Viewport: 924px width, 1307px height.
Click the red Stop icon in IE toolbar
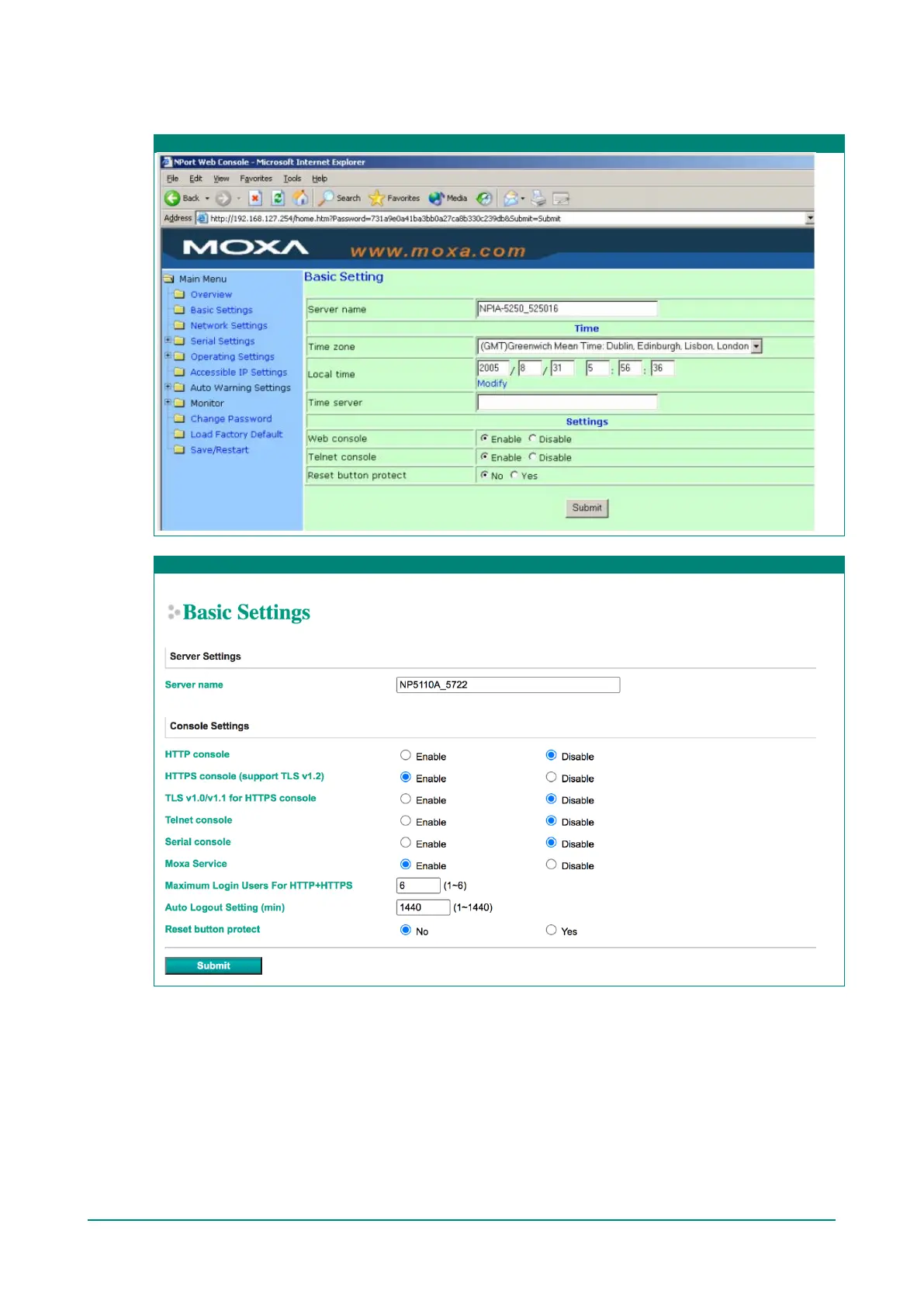tap(255, 199)
